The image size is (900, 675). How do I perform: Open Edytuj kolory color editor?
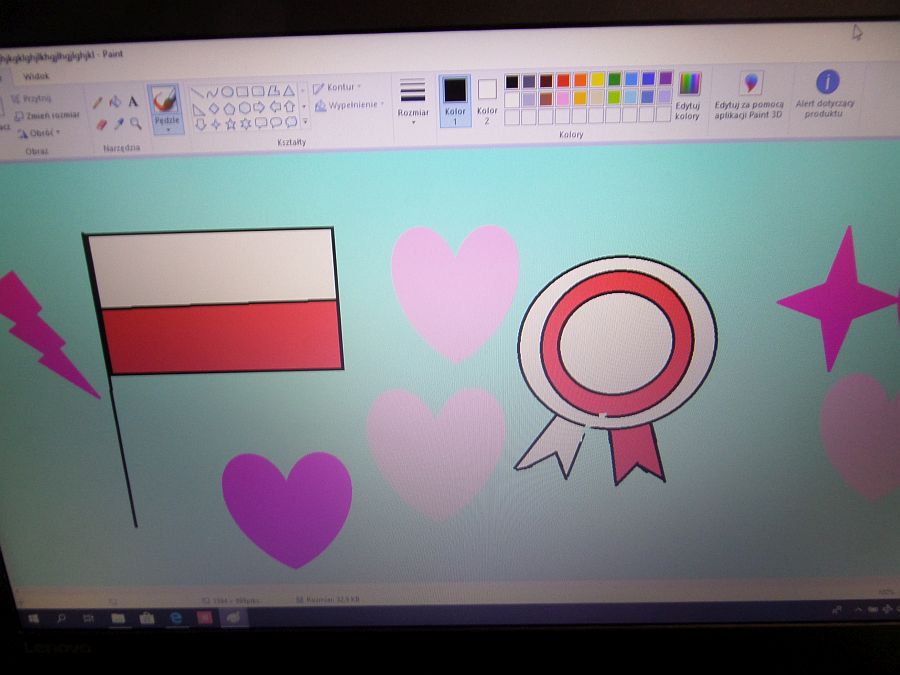coord(688,97)
